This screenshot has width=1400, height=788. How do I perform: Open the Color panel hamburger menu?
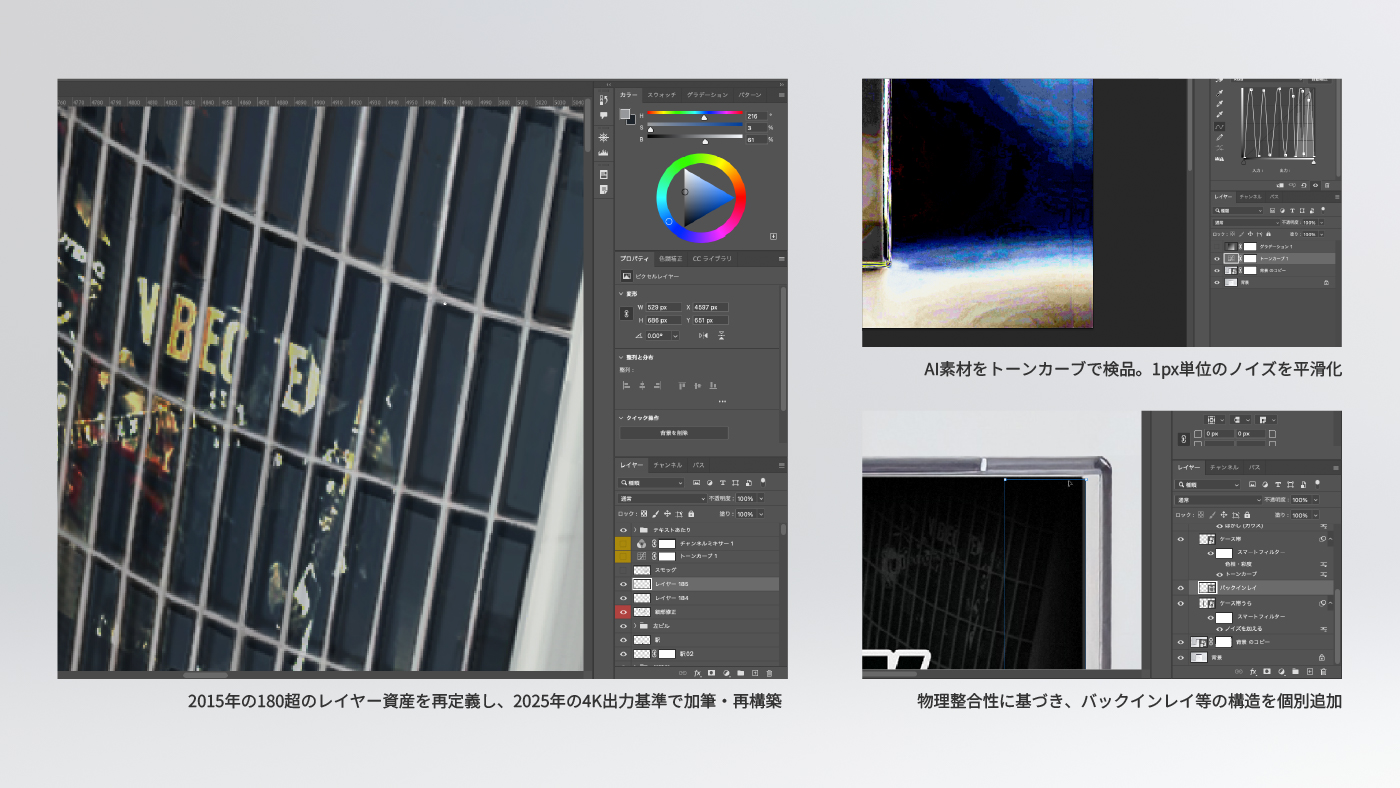click(x=782, y=95)
